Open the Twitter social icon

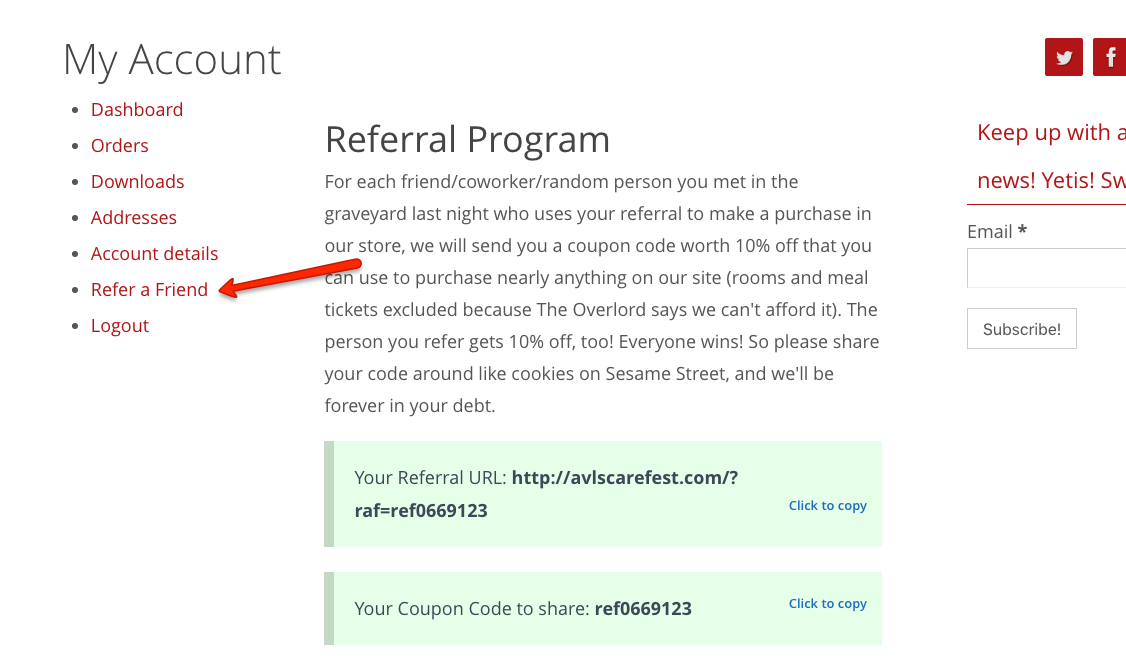click(x=1064, y=57)
